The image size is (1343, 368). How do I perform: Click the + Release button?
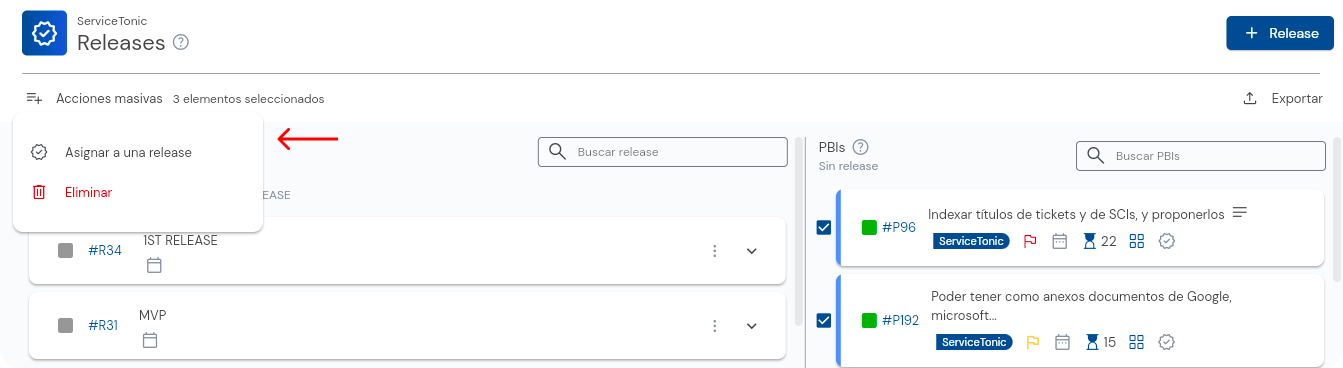(x=1280, y=33)
